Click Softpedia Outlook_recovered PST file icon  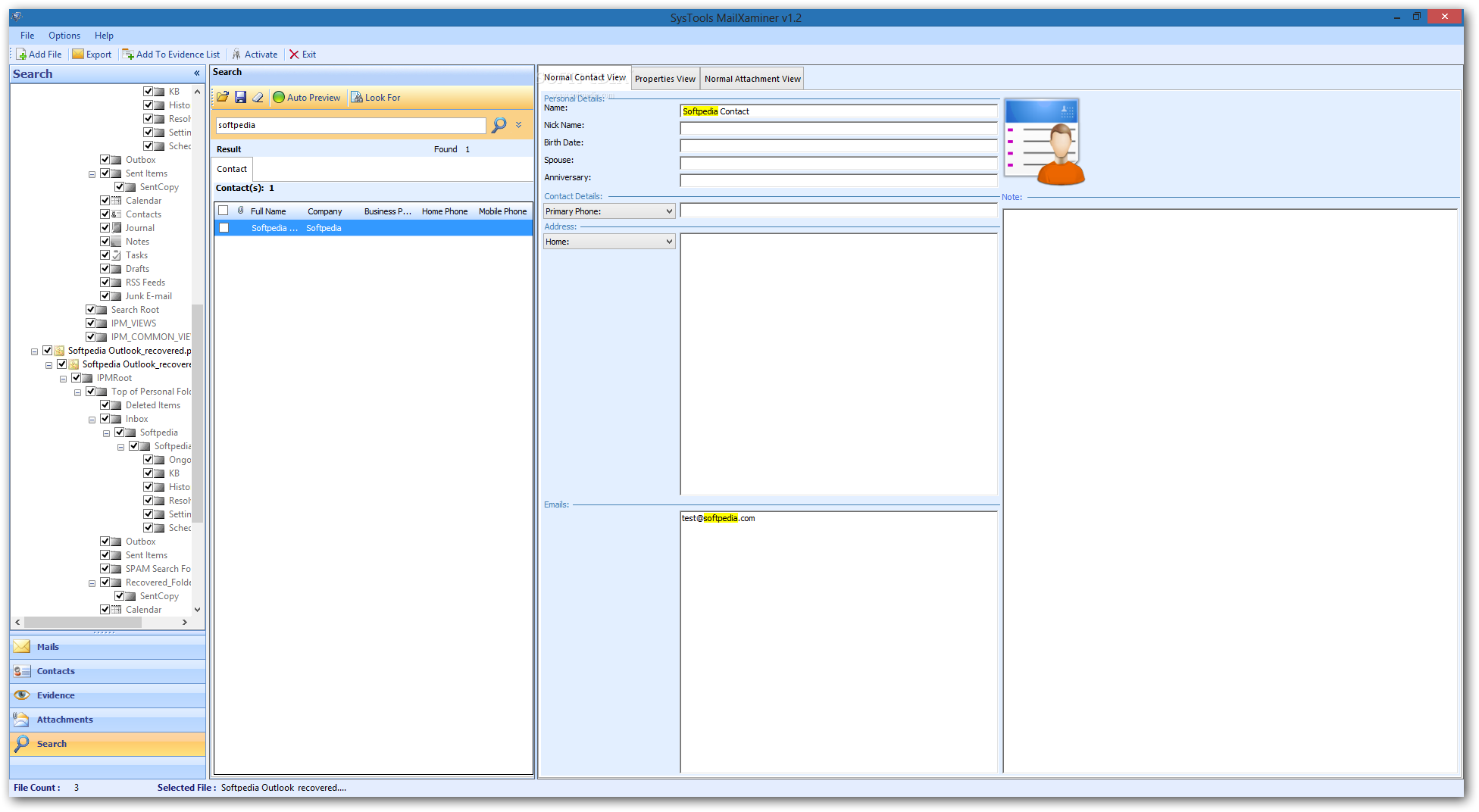tap(59, 351)
